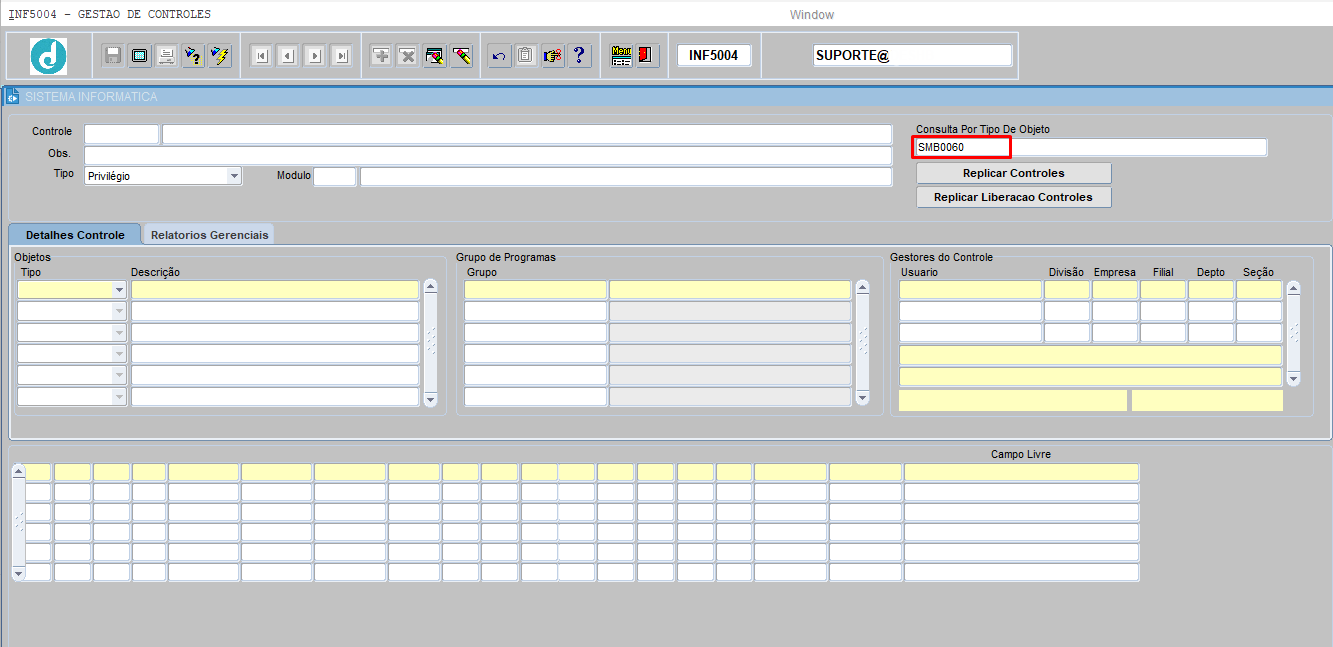Click the Menu icon in toolbar
The width and height of the screenshot is (1333, 647).
[621, 56]
